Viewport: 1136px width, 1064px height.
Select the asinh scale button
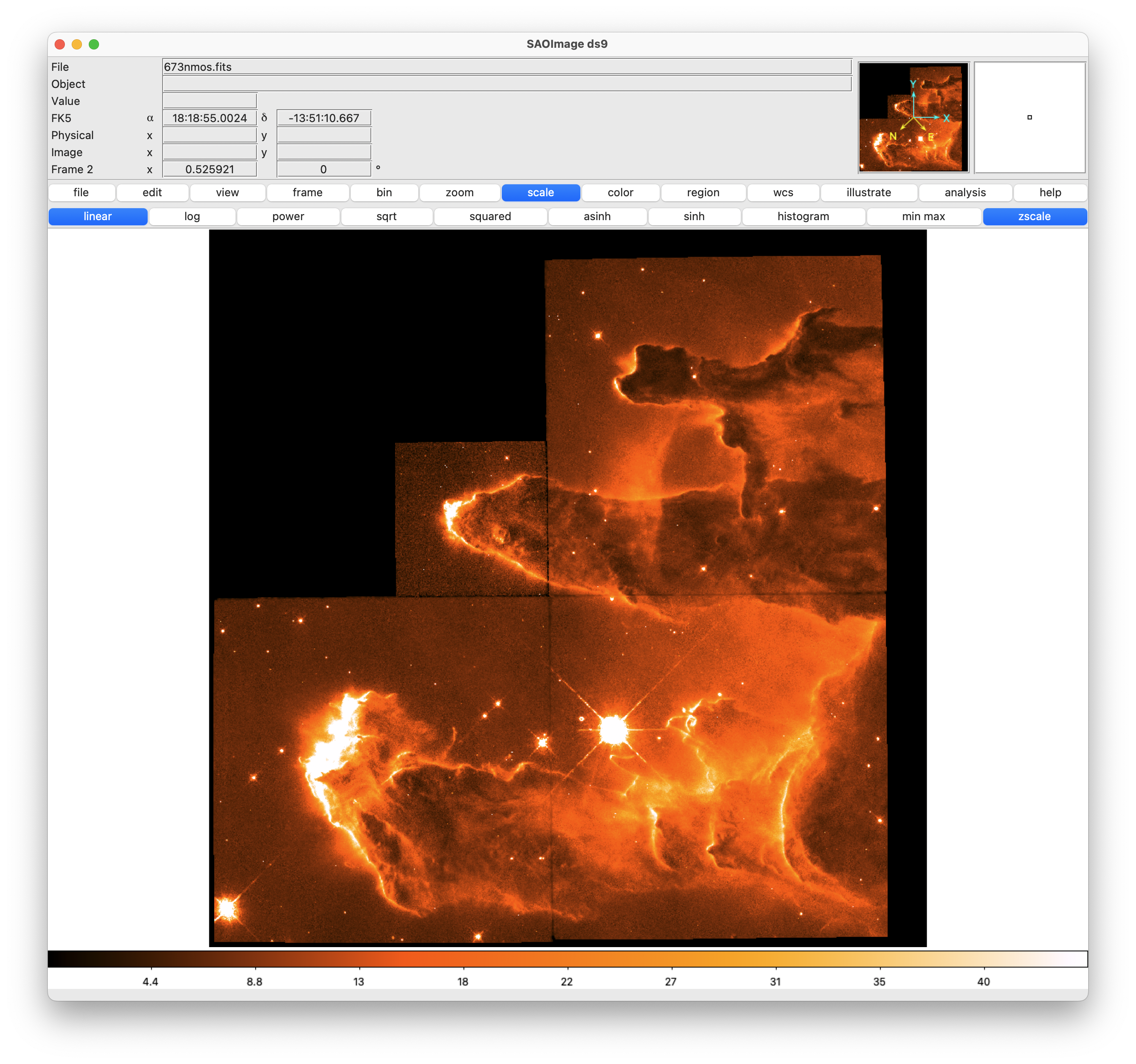click(x=597, y=216)
